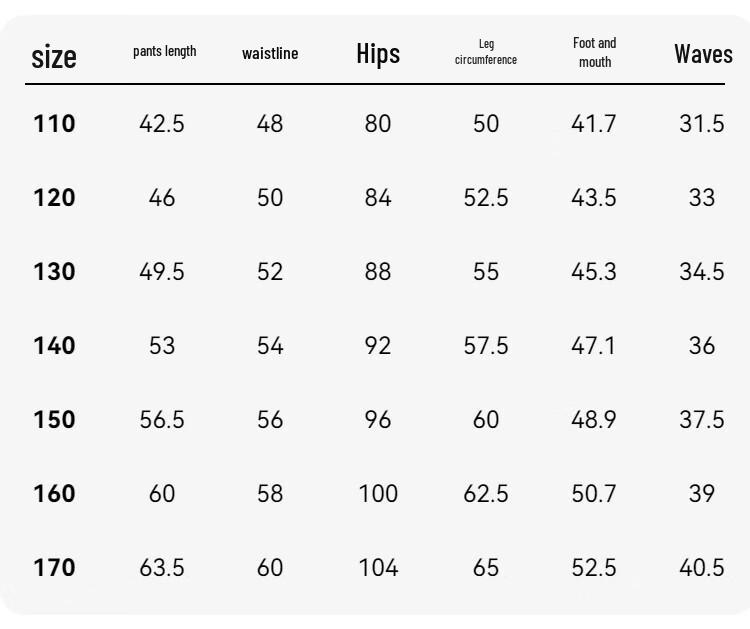Select the Hips column header
Viewport: 750px width, 629px height.
(x=378, y=54)
